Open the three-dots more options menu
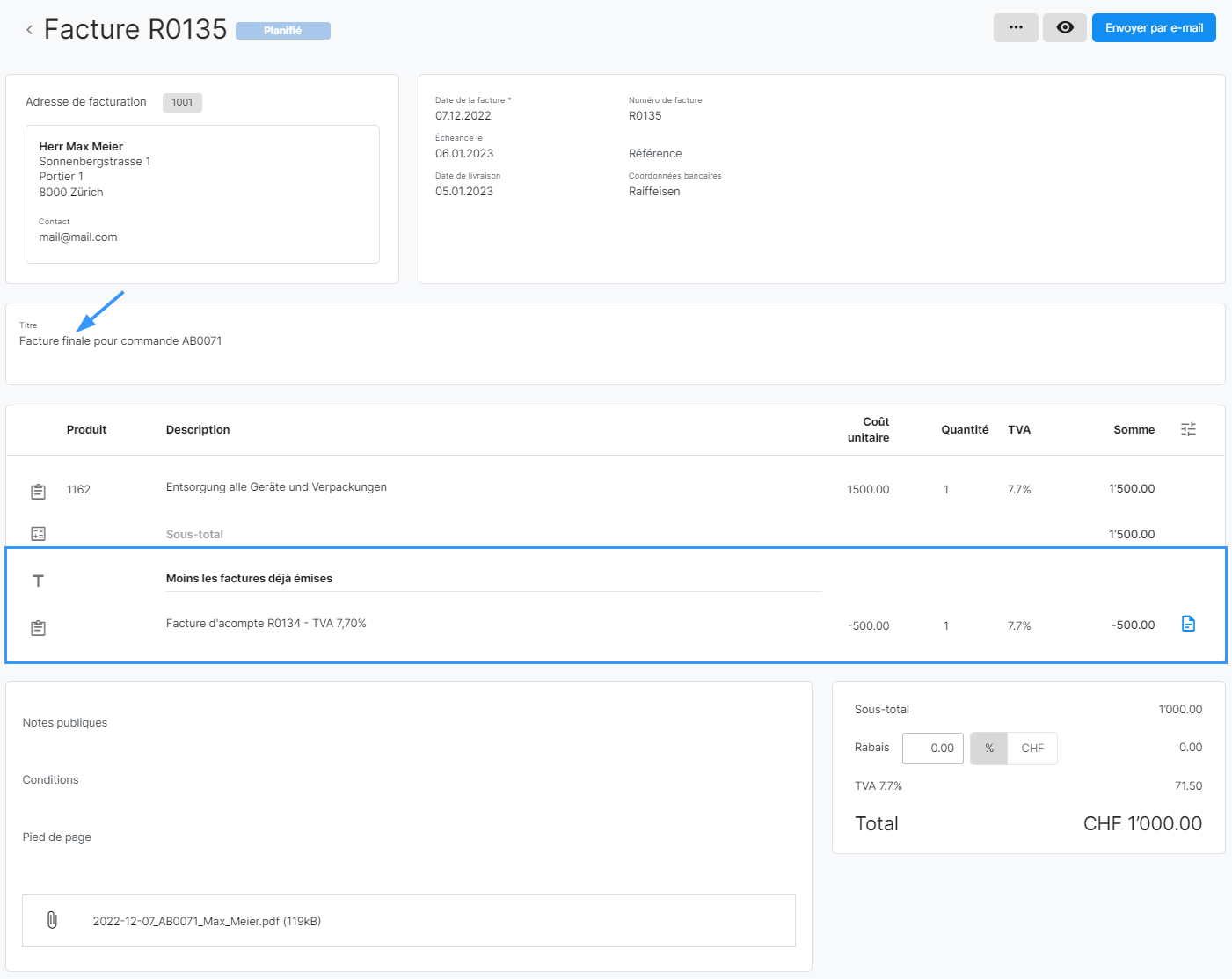Image resolution: width=1232 pixels, height=979 pixels. [x=1016, y=27]
